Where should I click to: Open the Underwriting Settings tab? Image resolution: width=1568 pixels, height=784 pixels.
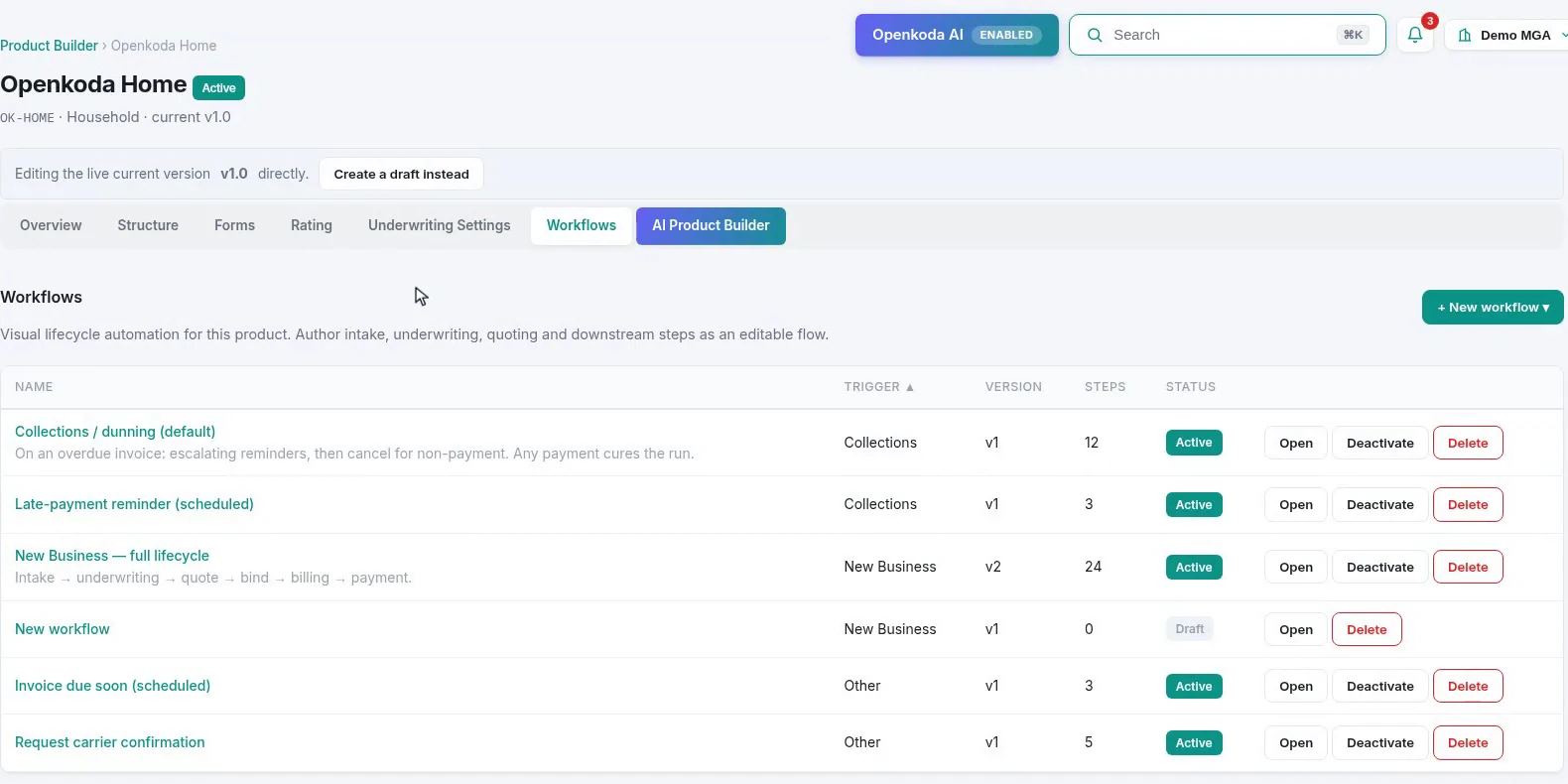coord(440,225)
